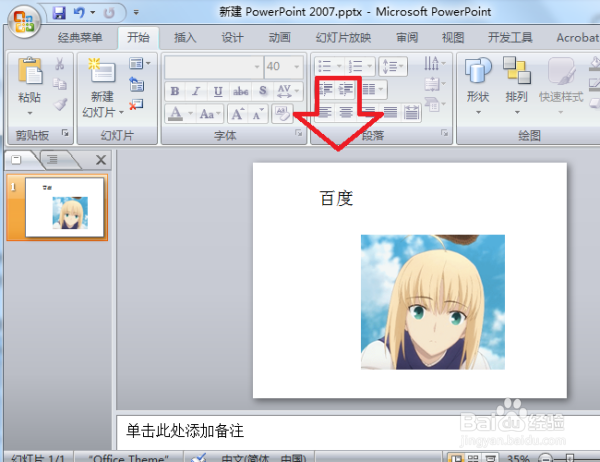This screenshot has height=462, width=600.
Task: Open the undo history dropdown arrow
Action: pos(93,13)
